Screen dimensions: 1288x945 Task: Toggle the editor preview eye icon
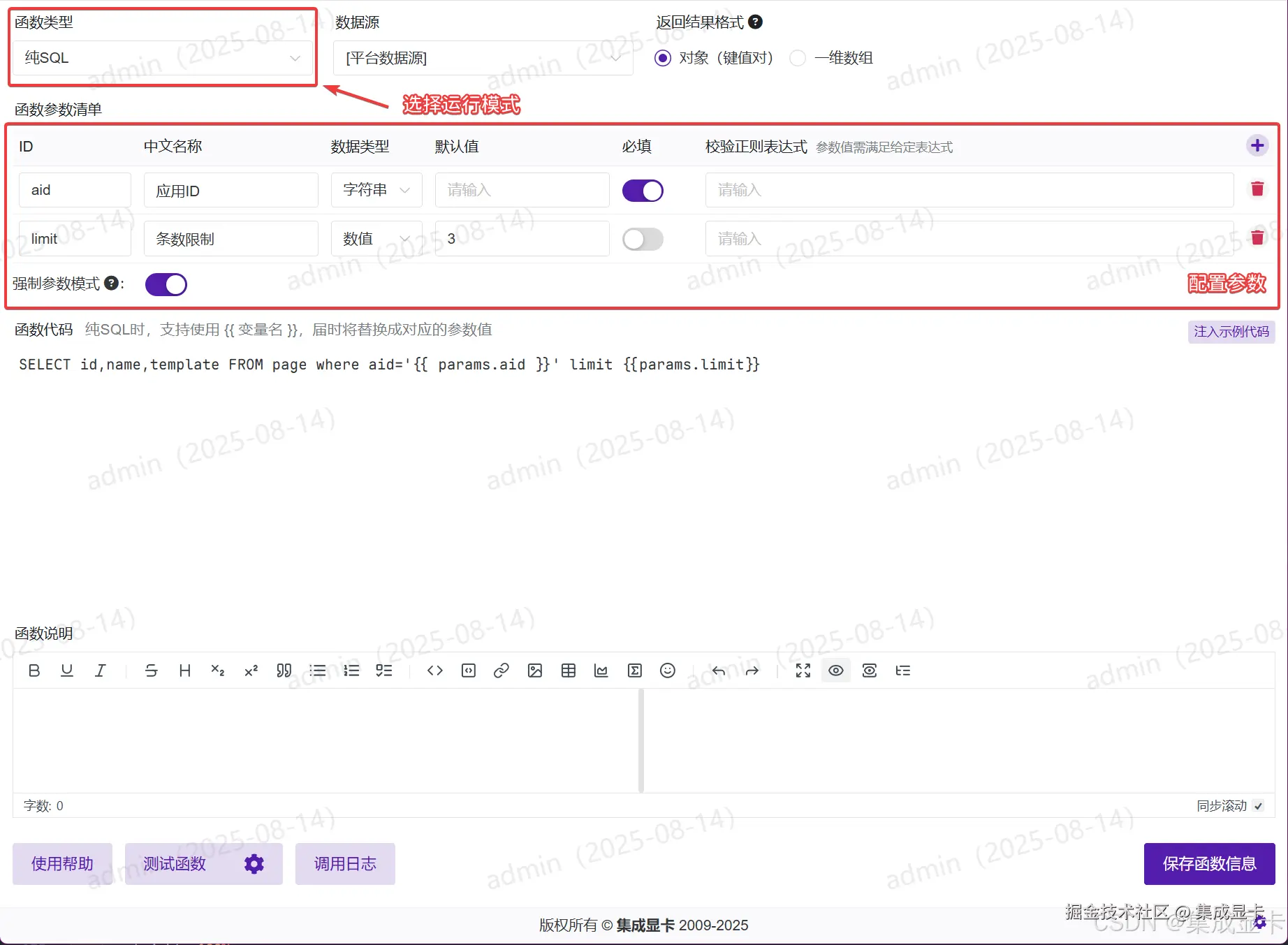click(836, 671)
